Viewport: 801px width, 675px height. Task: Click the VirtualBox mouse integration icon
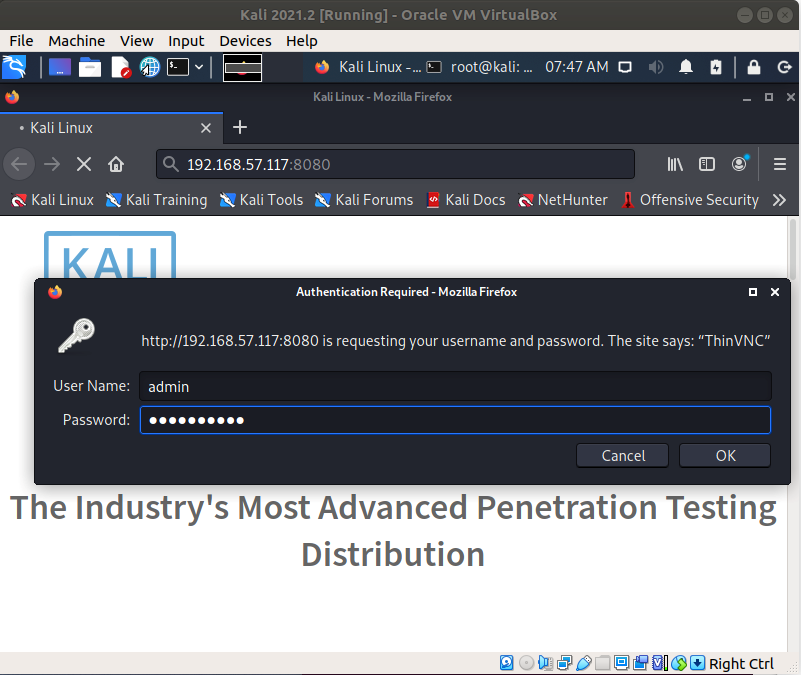pyautogui.click(x=679, y=663)
